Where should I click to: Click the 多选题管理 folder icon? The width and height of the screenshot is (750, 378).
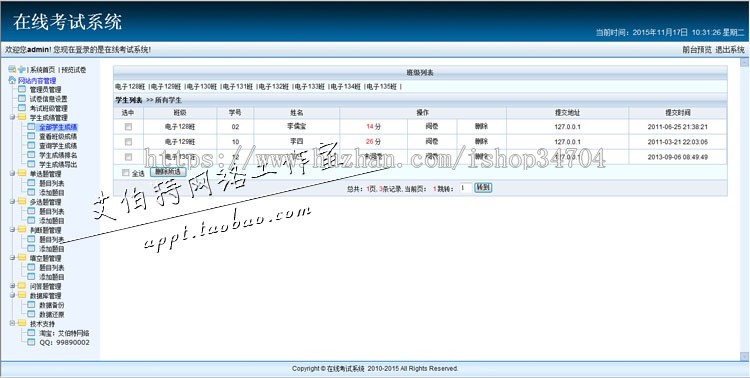pyautogui.click(x=22, y=202)
